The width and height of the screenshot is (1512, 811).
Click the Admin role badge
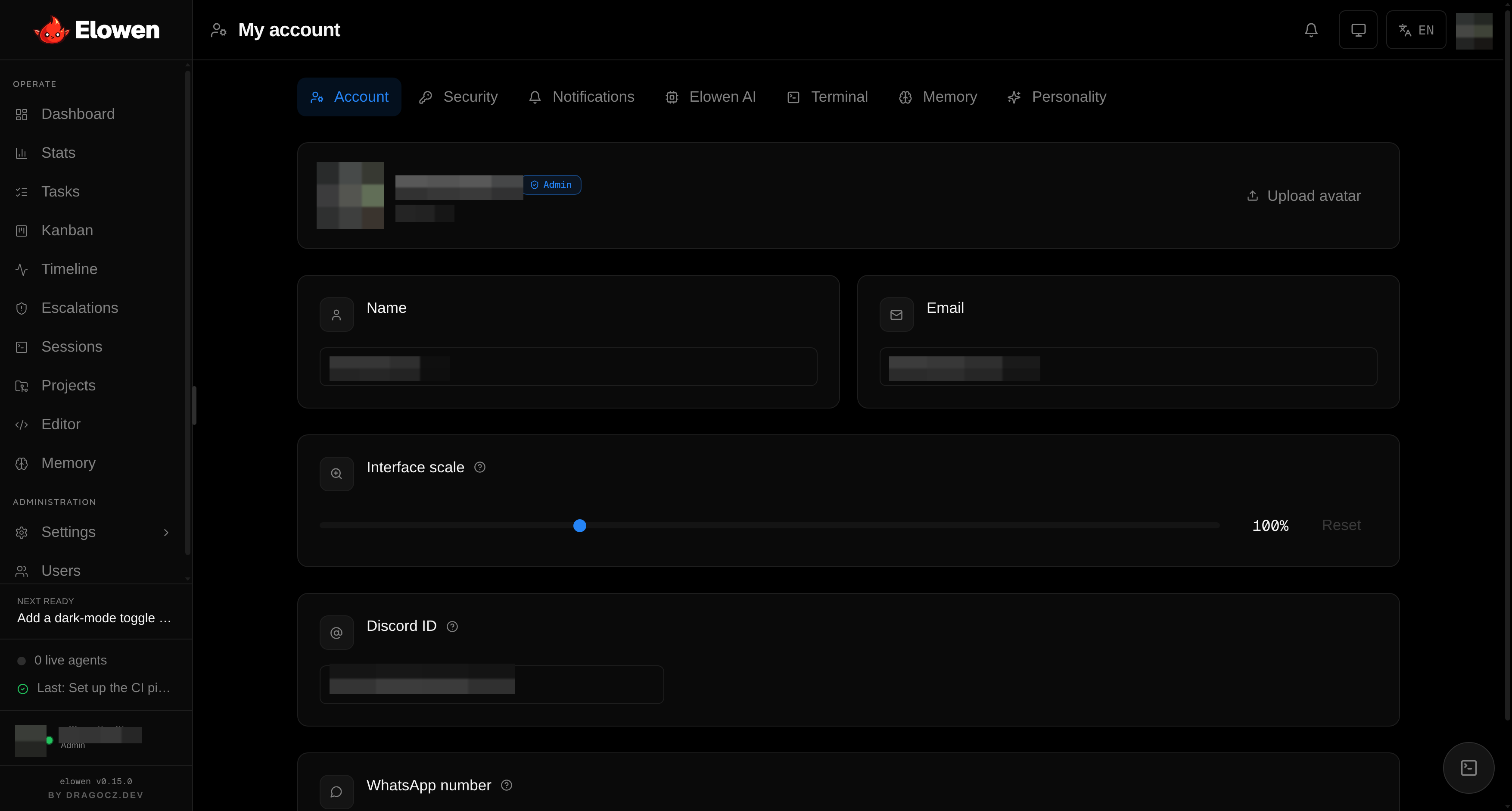(x=552, y=185)
